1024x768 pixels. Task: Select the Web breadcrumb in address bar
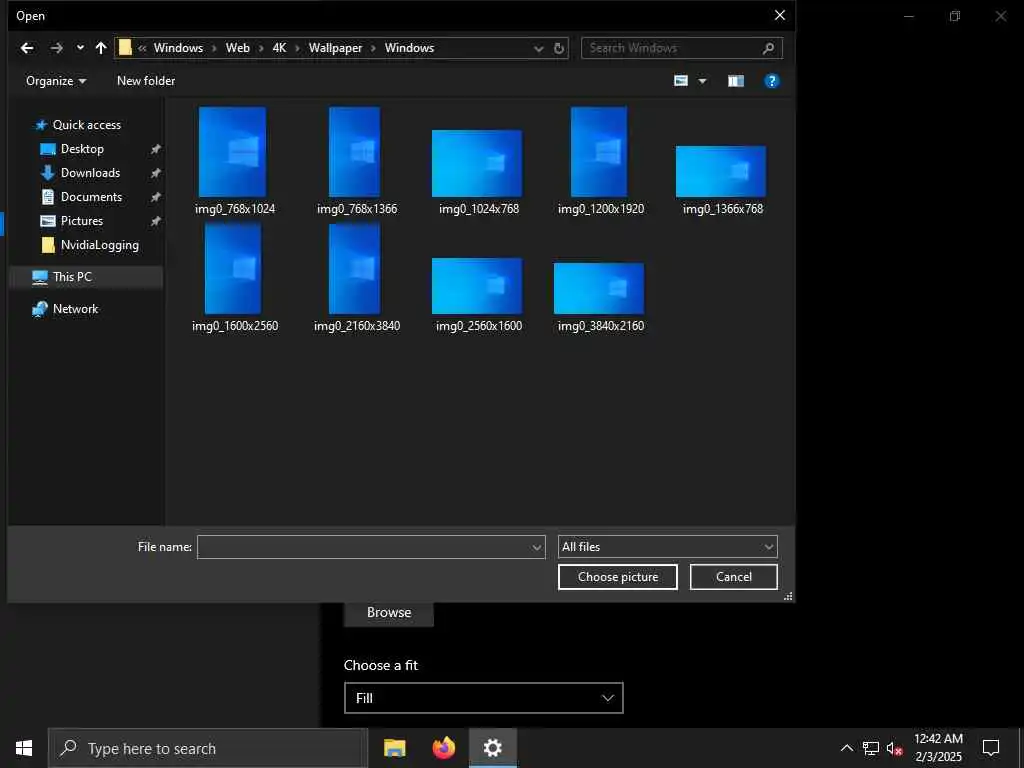[x=238, y=48]
